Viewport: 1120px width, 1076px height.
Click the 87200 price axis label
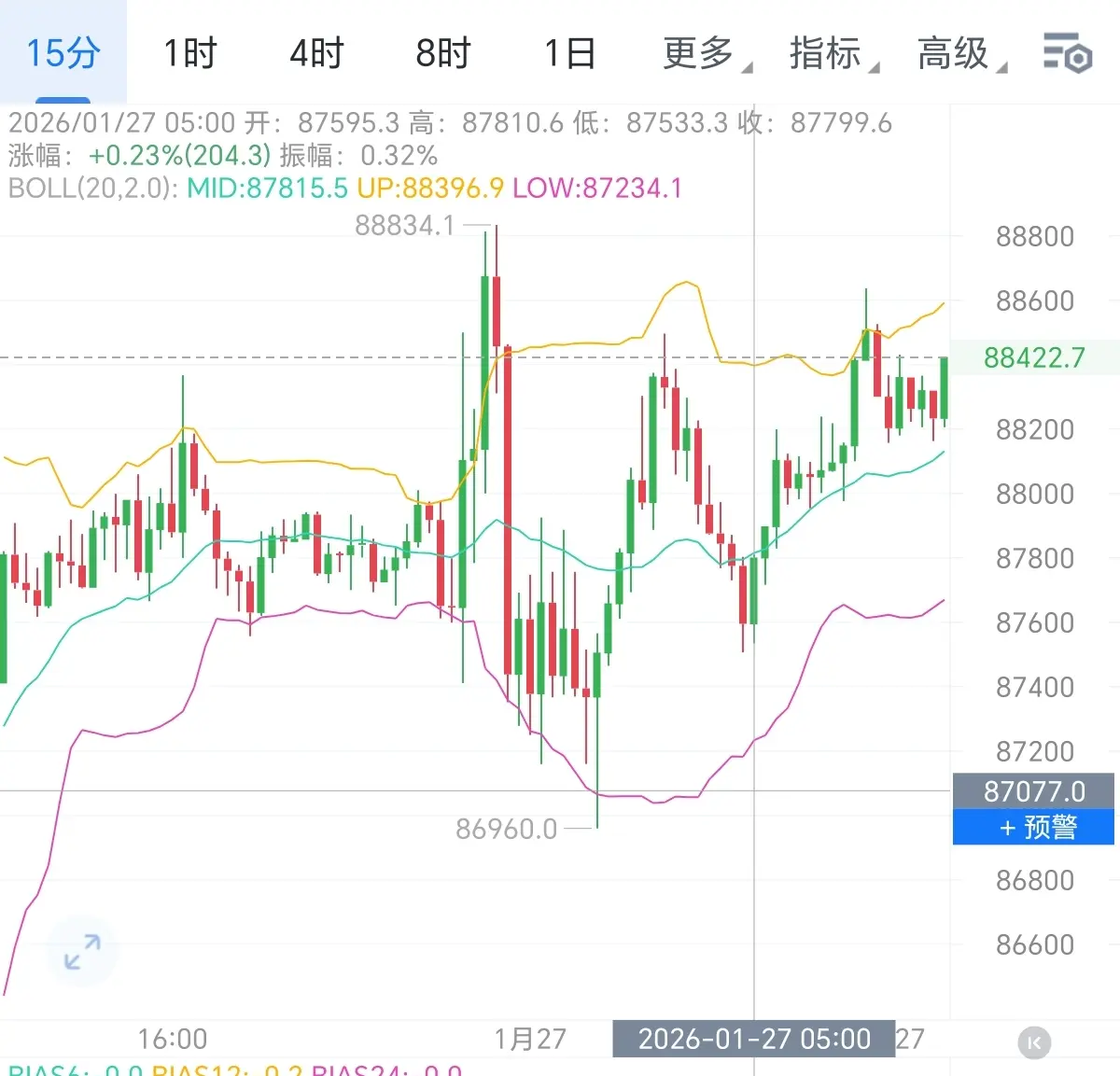1035,751
